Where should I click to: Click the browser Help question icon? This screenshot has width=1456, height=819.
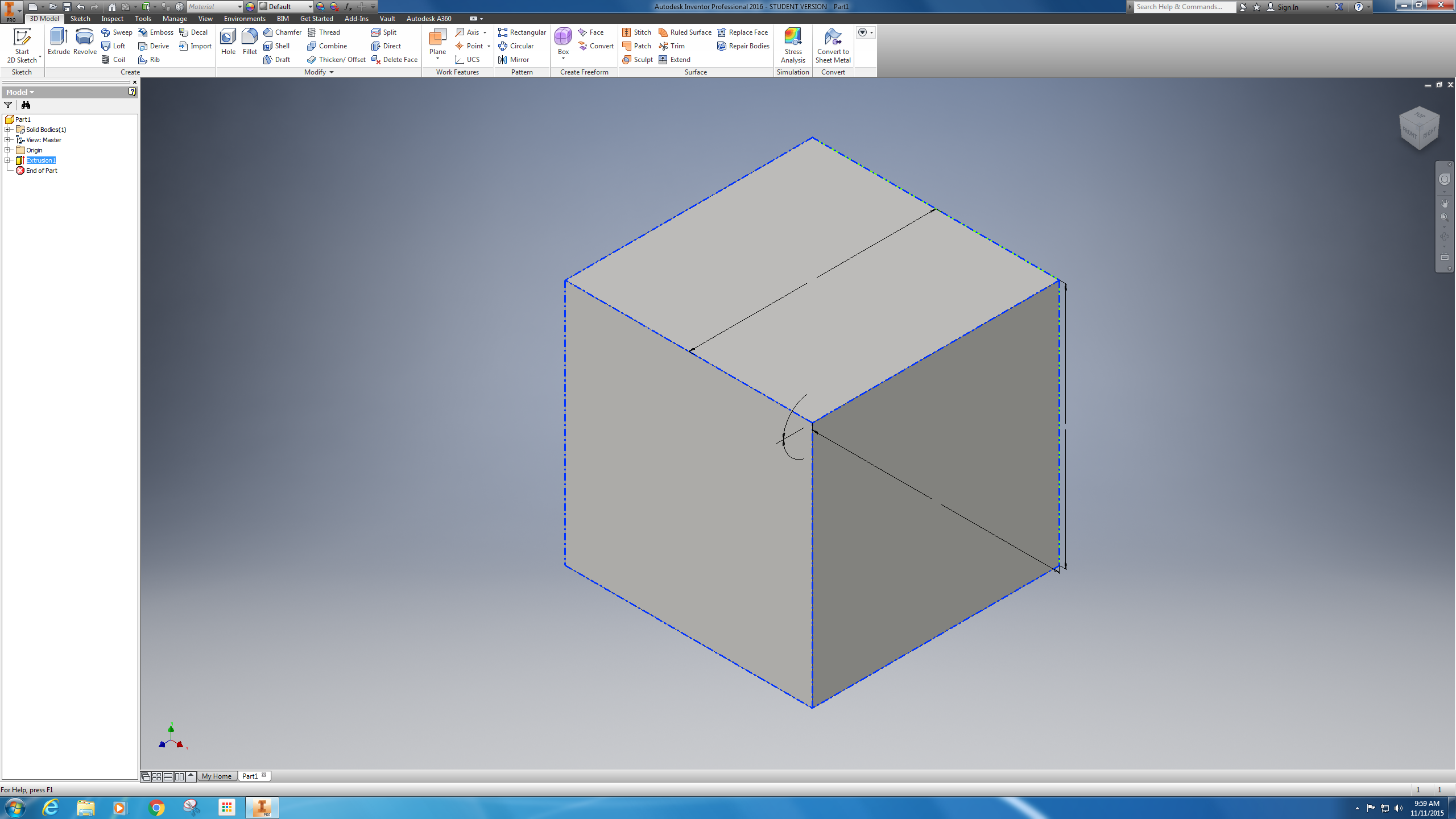(133, 92)
